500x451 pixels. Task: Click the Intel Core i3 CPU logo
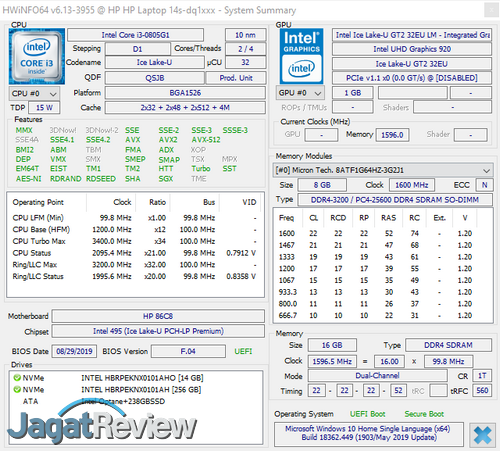coord(37,56)
